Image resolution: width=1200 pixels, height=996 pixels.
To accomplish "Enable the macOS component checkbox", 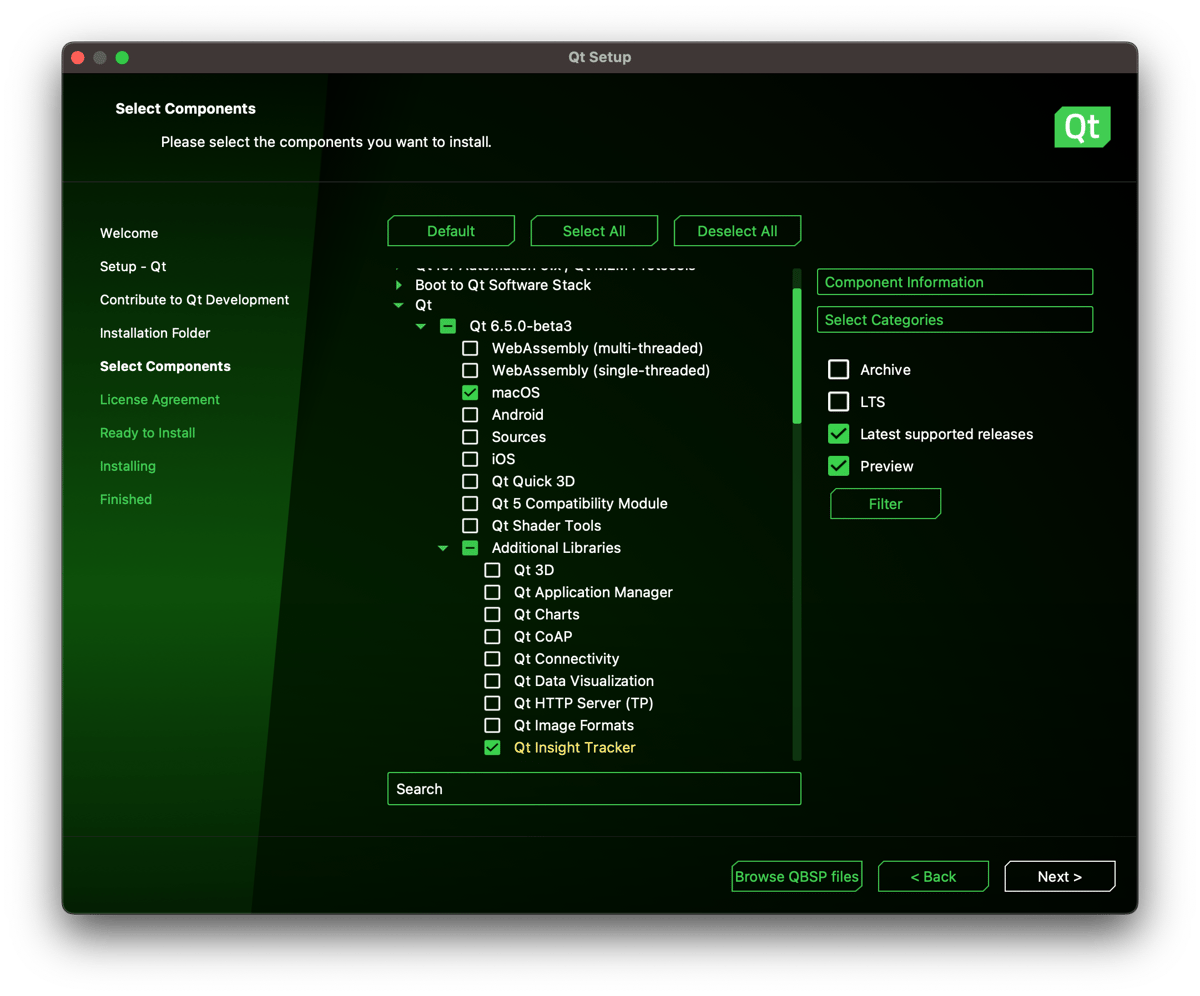I will tap(470, 392).
